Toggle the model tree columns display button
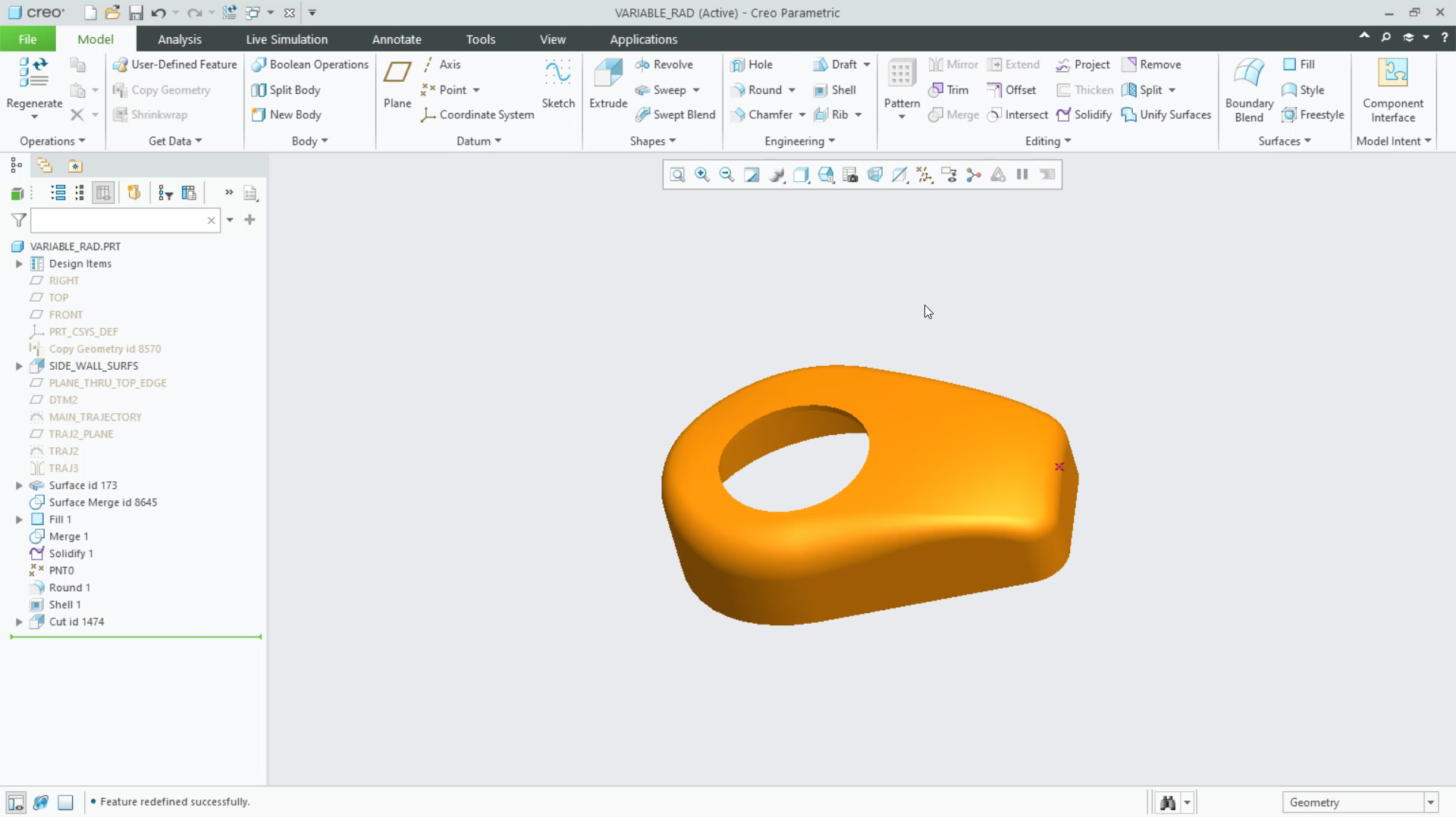The height and width of the screenshot is (817, 1456). coord(104,193)
